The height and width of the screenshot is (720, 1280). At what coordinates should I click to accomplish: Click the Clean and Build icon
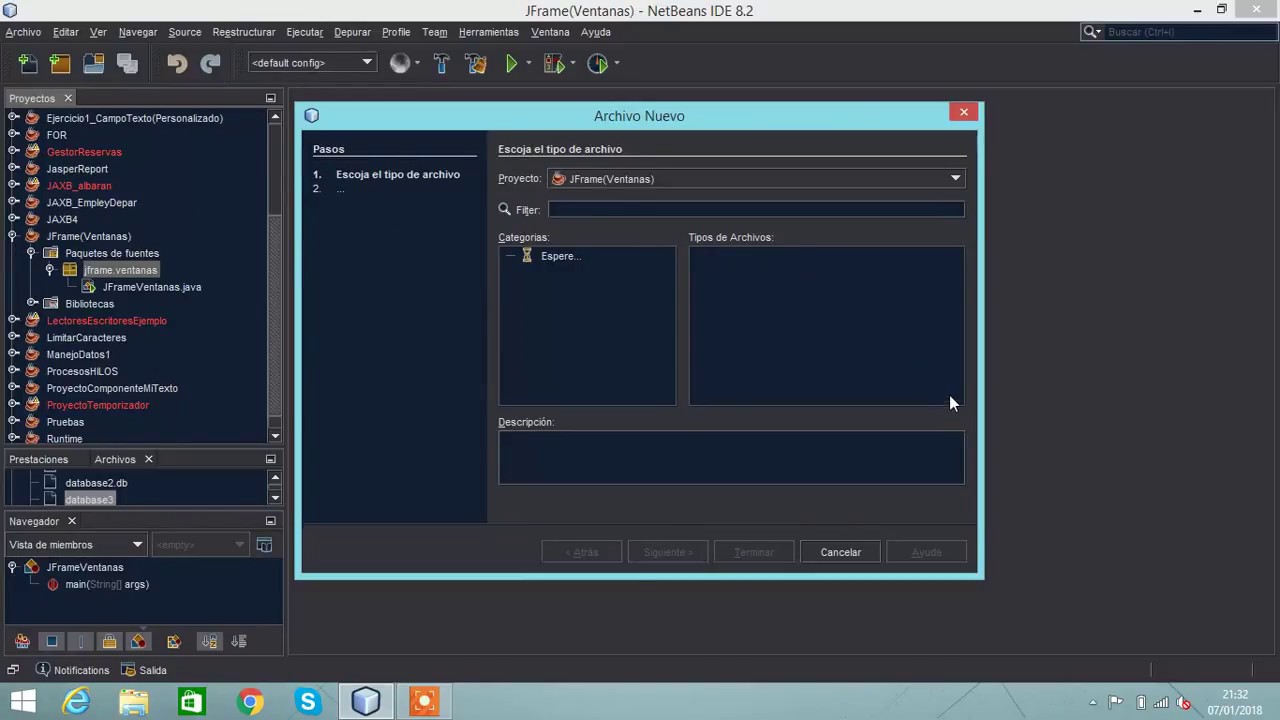476,63
